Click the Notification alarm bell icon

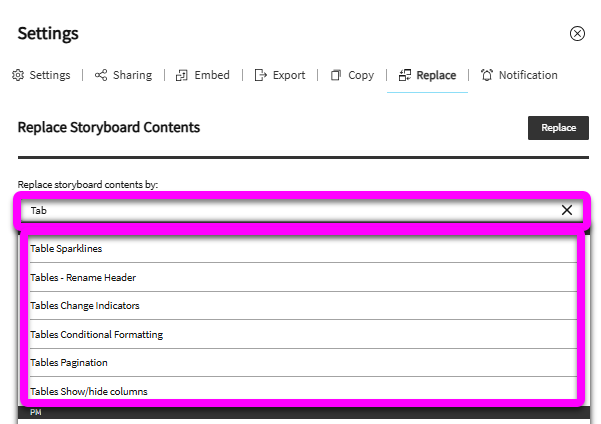click(x=487, y=75)
